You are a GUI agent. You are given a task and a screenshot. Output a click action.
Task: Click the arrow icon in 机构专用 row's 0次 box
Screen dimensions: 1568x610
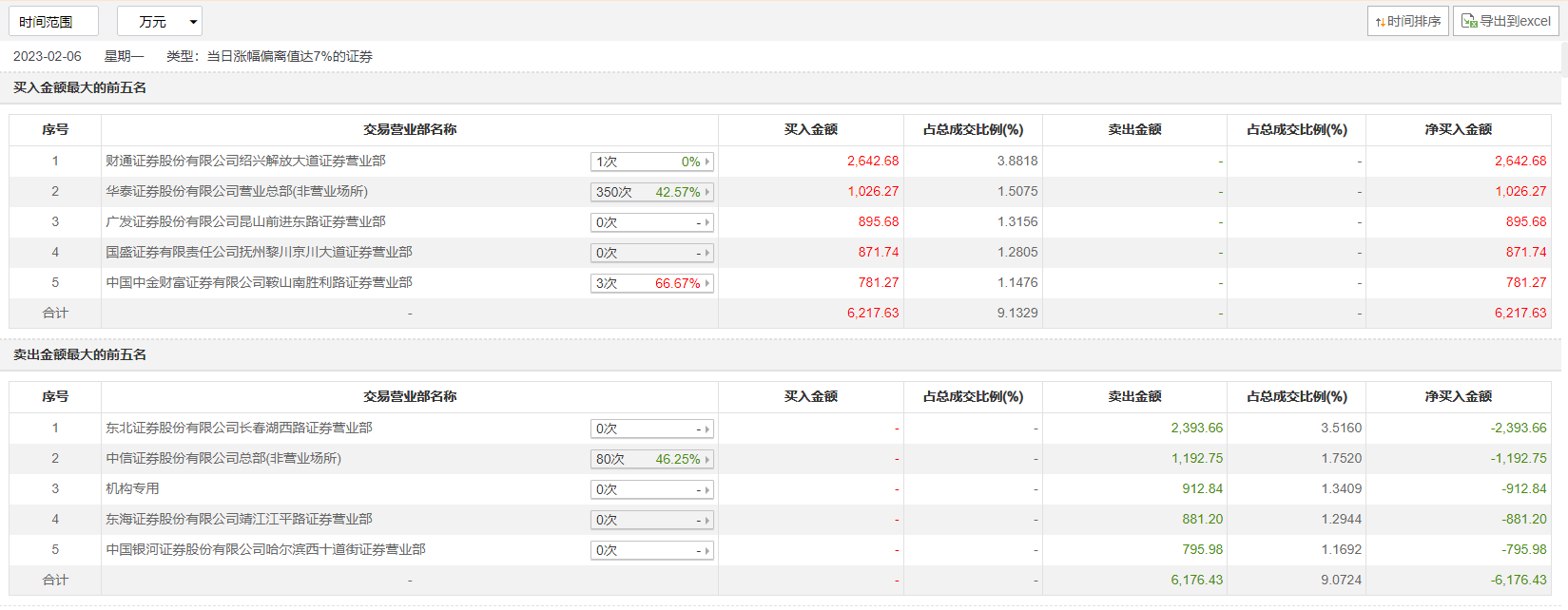click(707, 490)
